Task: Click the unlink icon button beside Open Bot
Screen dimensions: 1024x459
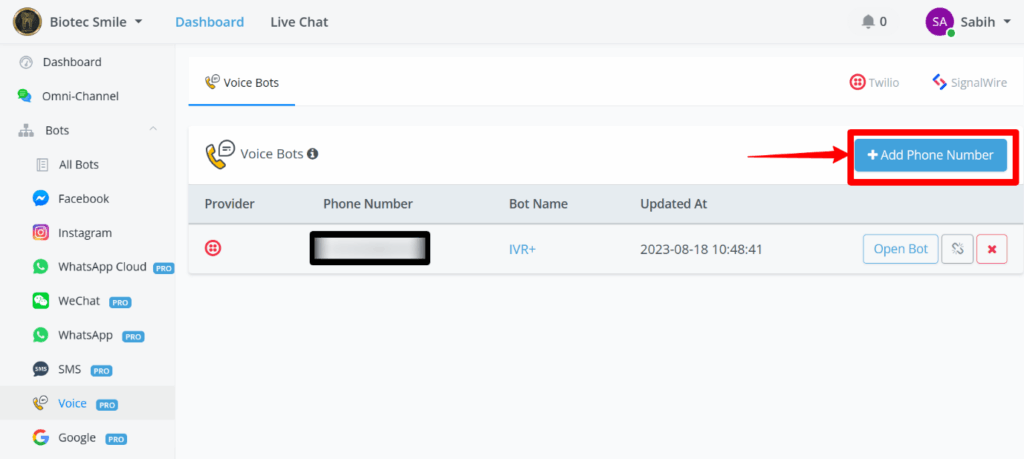Action: [x=956, y=249]
